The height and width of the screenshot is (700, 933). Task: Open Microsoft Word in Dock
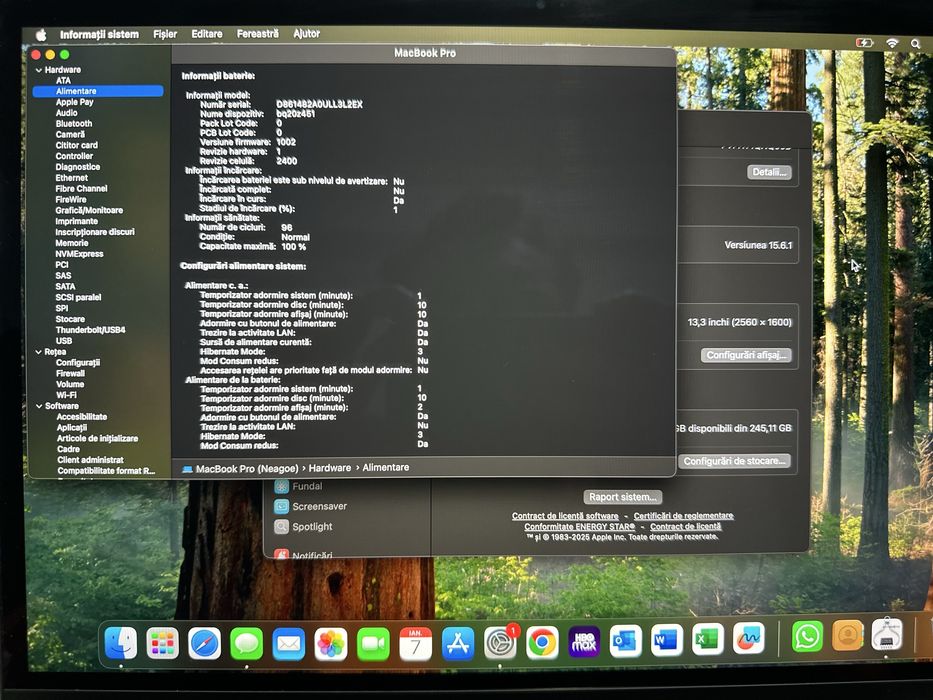(x=666, y=640)
